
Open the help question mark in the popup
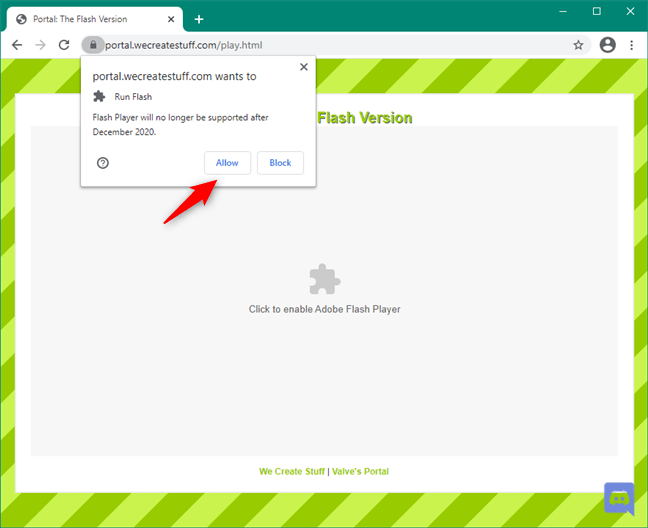coord(103,163)
